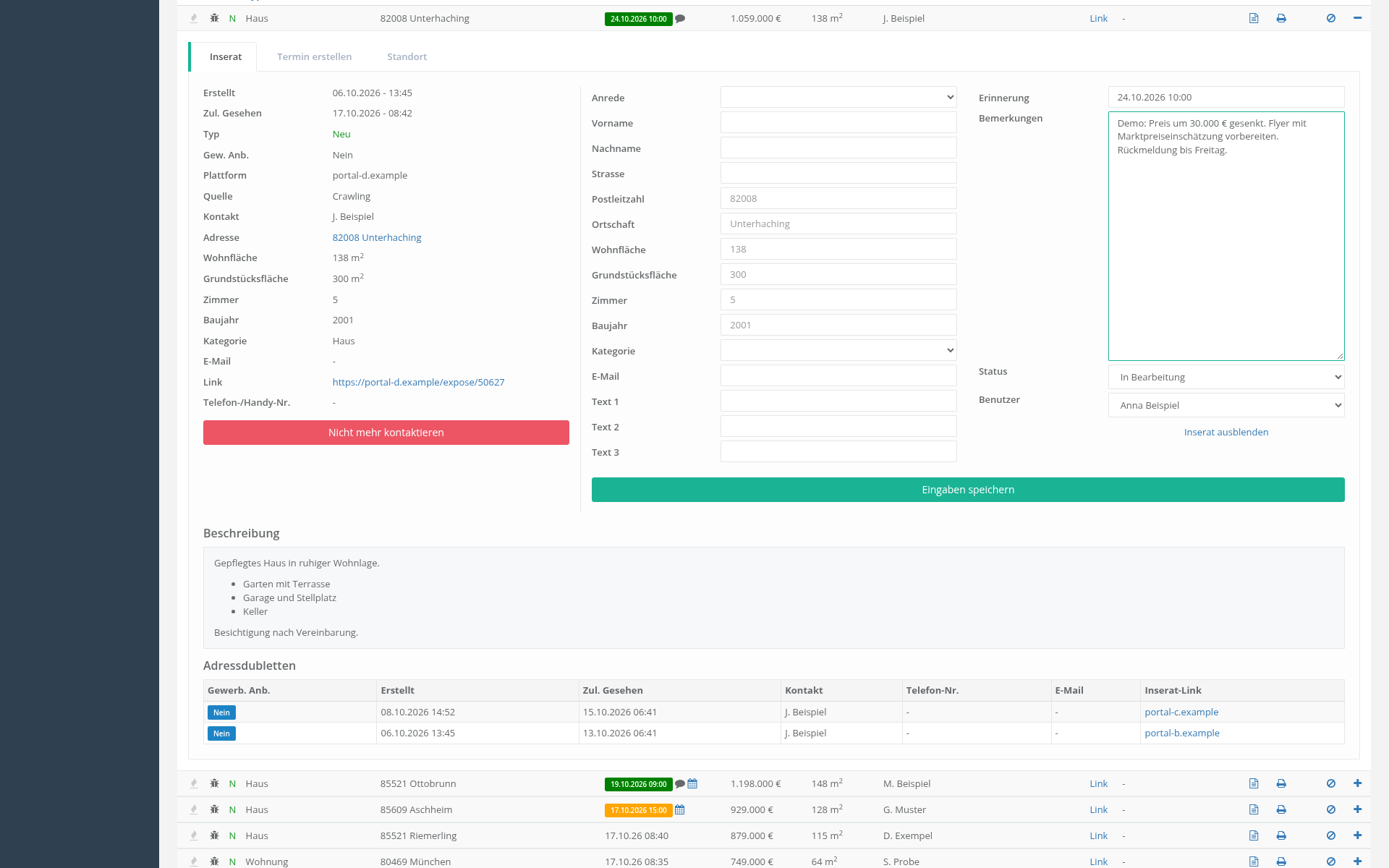Open the Status dropdown showing In Bearbeitung

click(x=1226, y=377)
